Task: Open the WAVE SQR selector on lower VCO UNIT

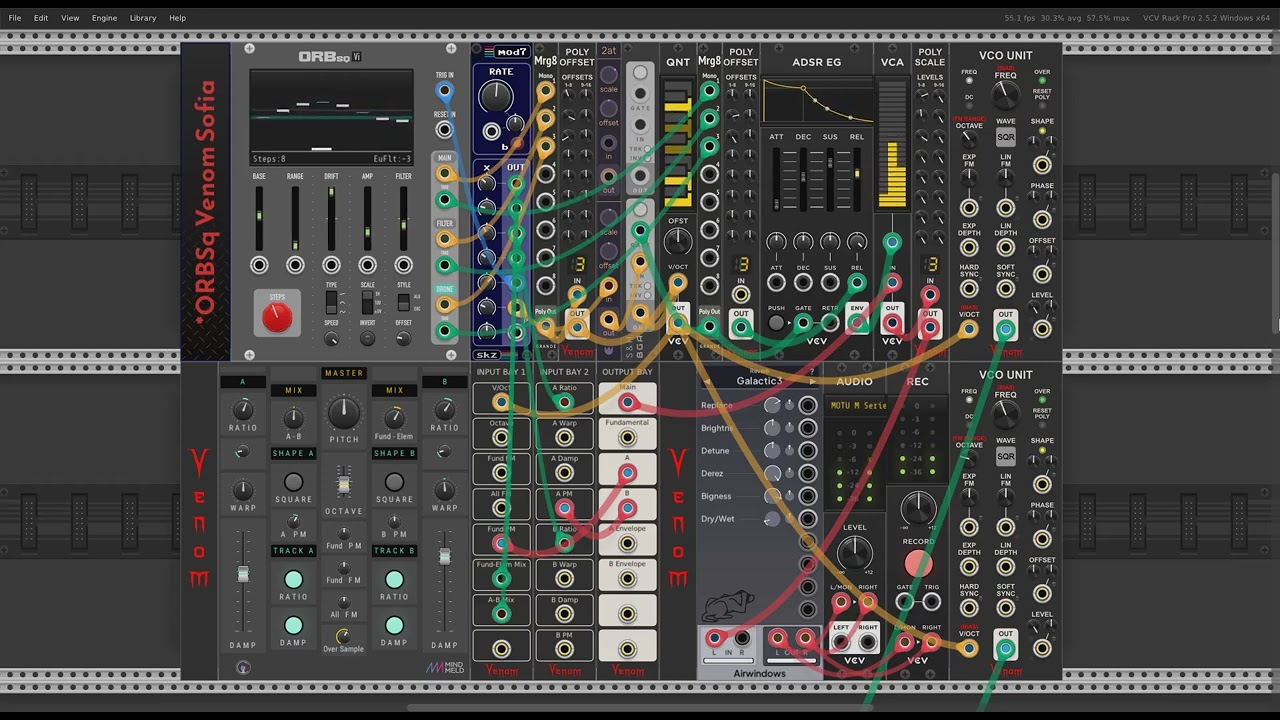Action: [1005, 457]
